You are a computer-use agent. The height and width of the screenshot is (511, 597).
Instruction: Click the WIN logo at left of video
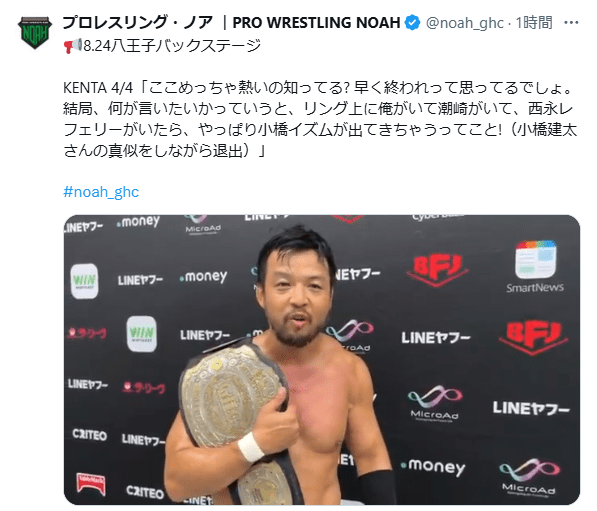85,281
